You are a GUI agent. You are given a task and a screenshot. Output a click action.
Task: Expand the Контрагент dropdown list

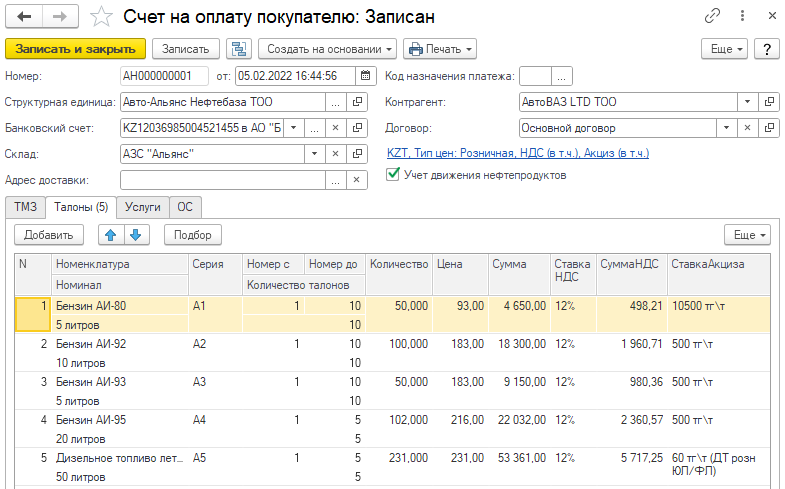click(747, 102)
